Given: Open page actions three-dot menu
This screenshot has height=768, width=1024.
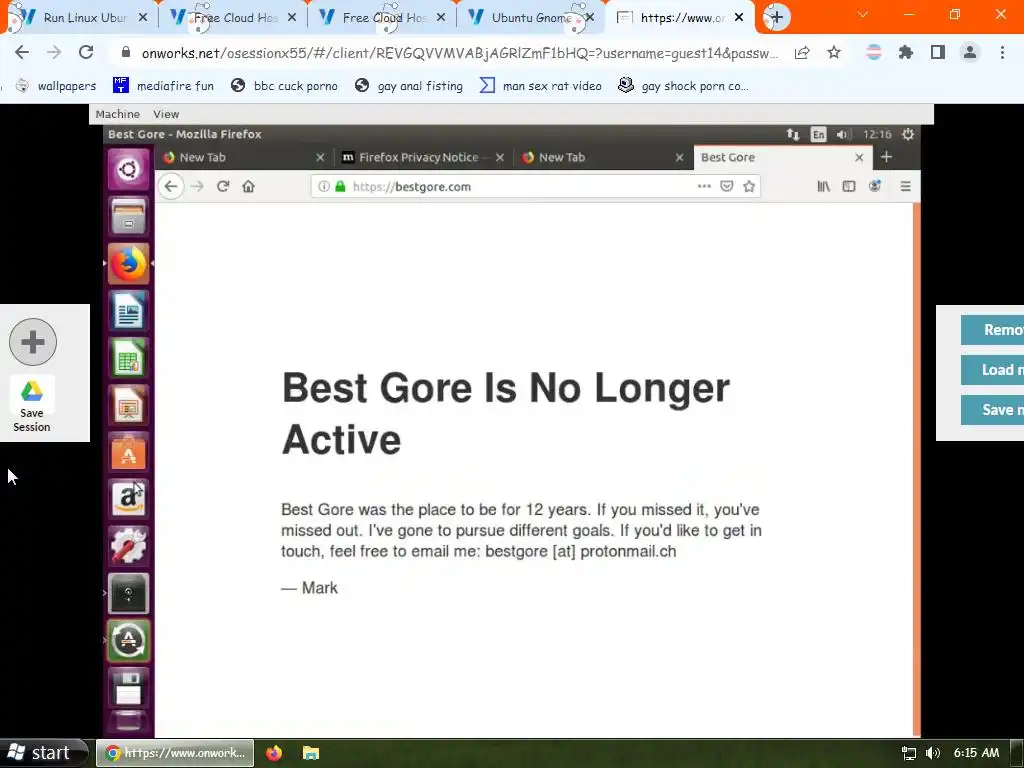Looking at the screenshot, I should click(x=703, y=186).
